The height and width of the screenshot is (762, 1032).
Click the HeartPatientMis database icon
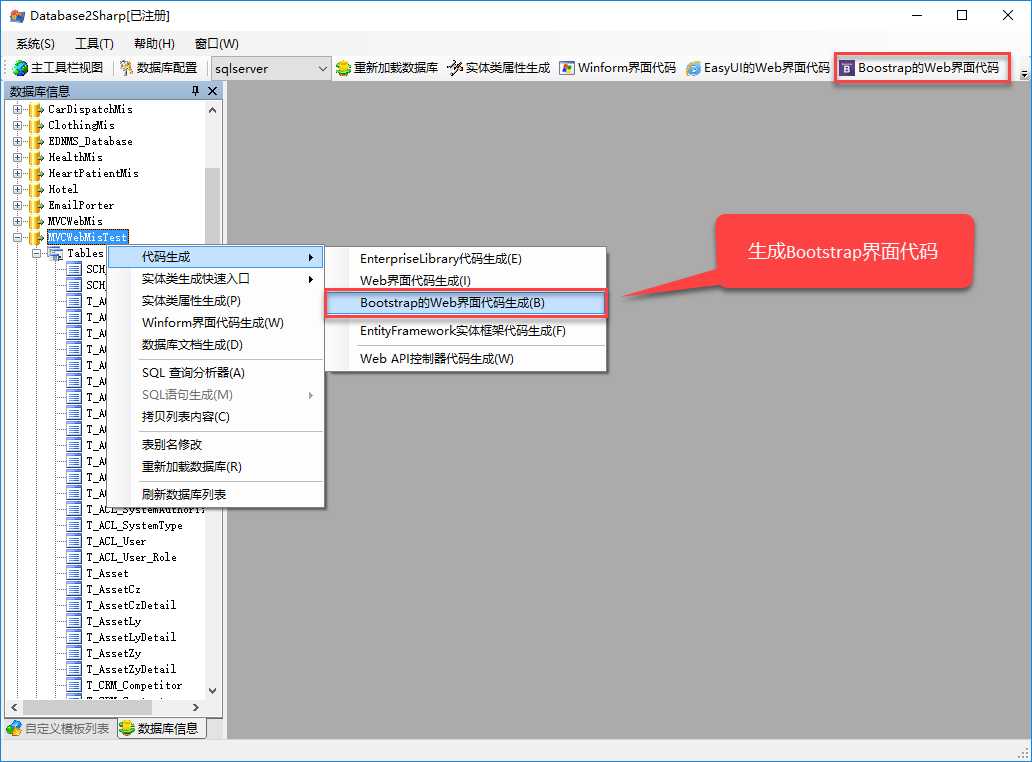click(36, 173)
